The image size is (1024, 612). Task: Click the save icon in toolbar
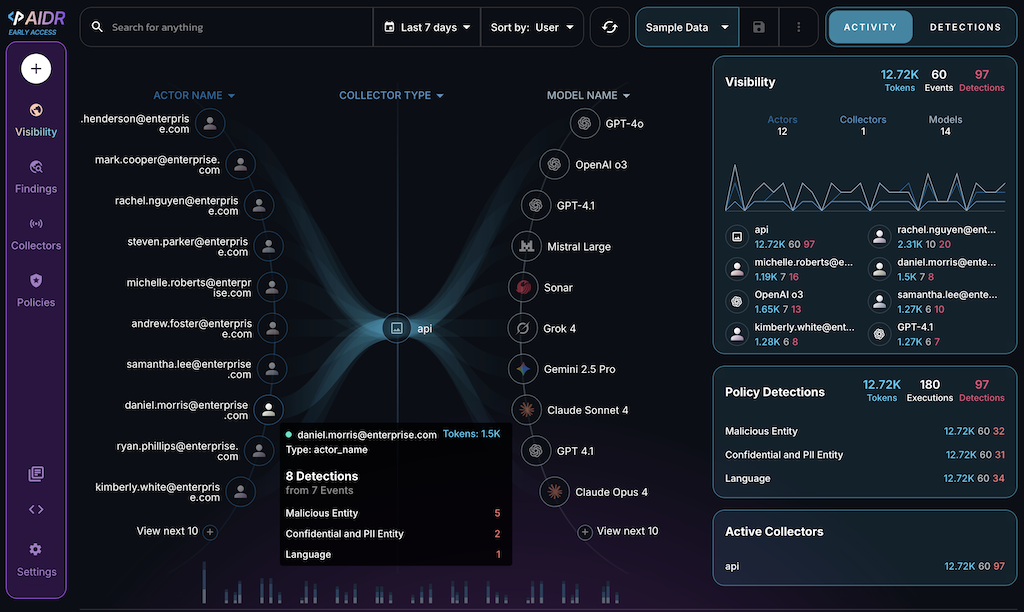click(x=759, y=27)
